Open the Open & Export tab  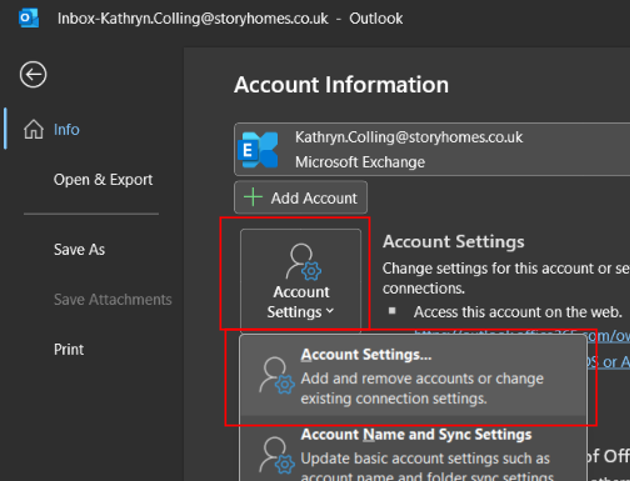(x=103, y=180)
